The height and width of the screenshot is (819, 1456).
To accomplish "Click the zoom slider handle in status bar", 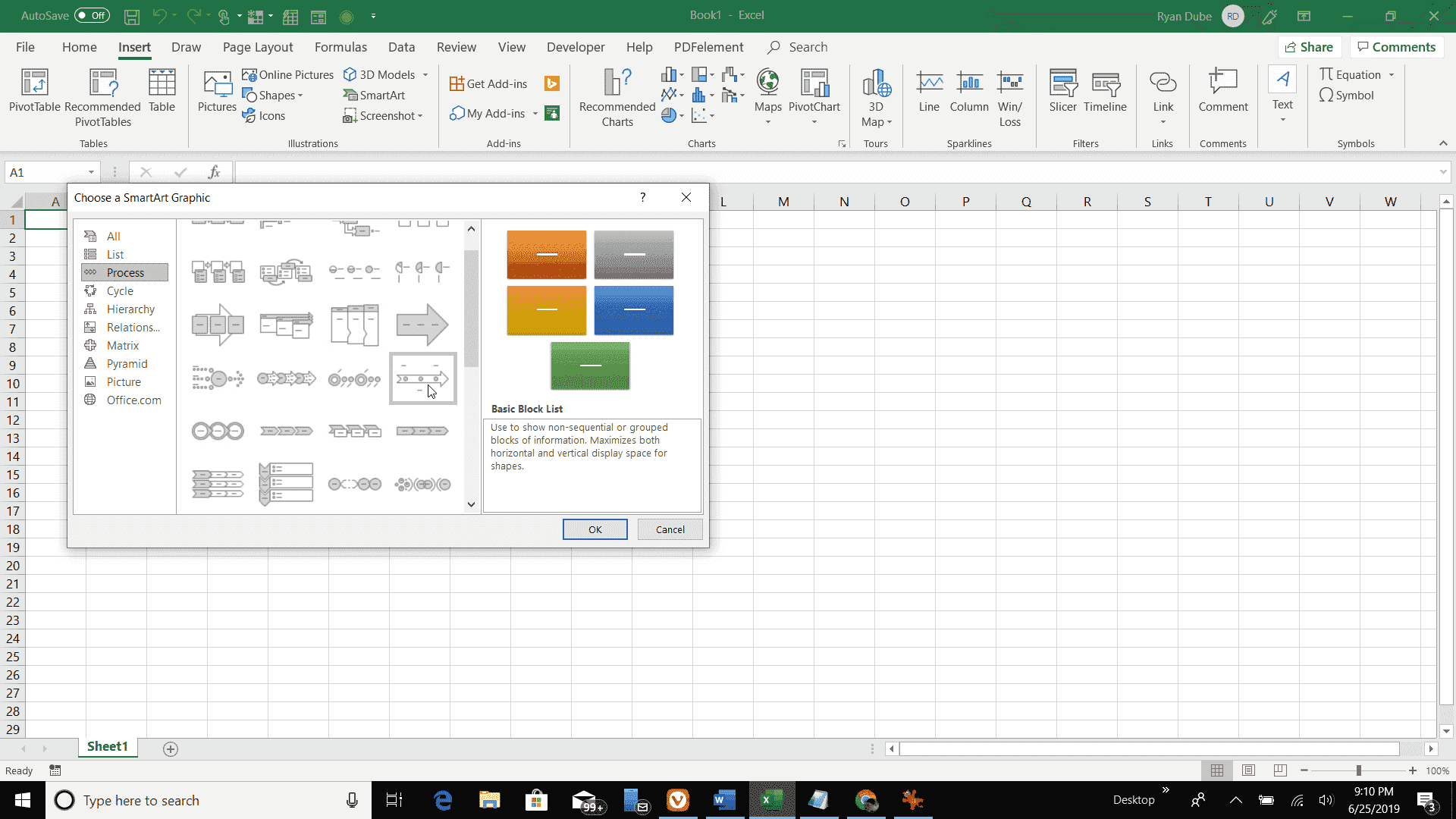I will click(1358, 770).
